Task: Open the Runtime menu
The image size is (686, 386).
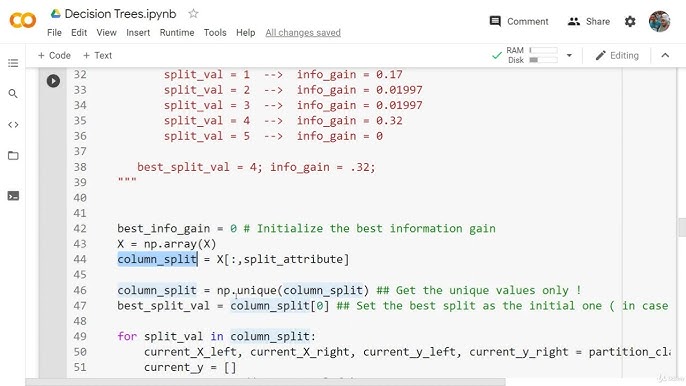Action: point(177,33)
